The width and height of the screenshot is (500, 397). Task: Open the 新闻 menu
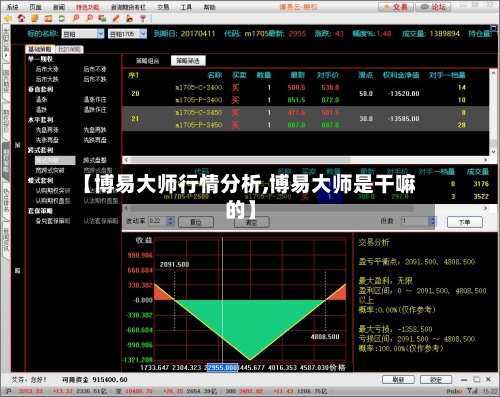(x=59, y=7)
